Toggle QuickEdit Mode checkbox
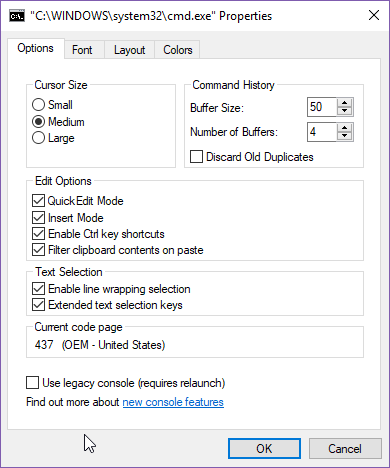Screen dimensions: 390x468 (x=38, y=201)
